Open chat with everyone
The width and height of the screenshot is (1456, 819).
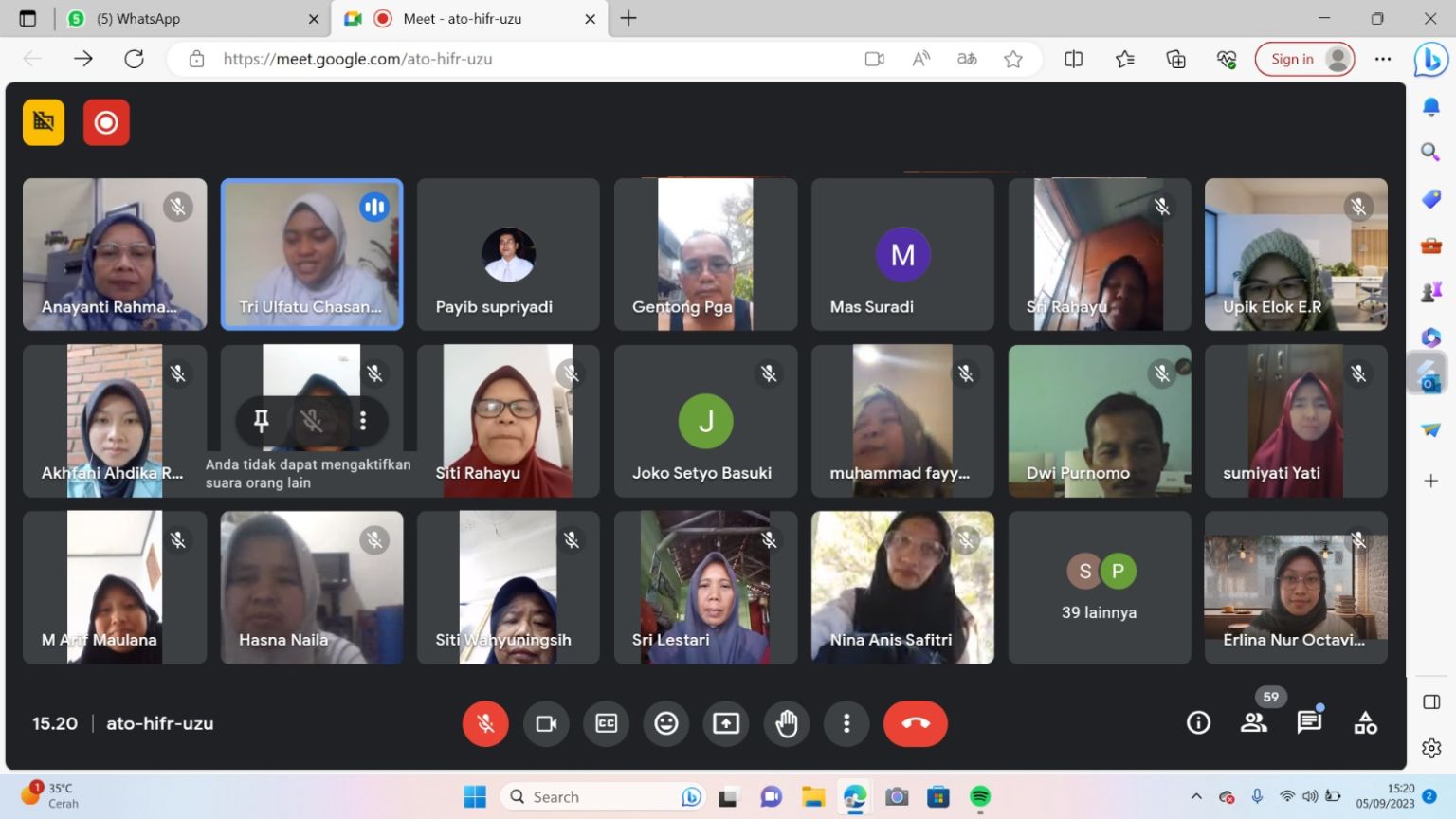(x=1309, y=724)
